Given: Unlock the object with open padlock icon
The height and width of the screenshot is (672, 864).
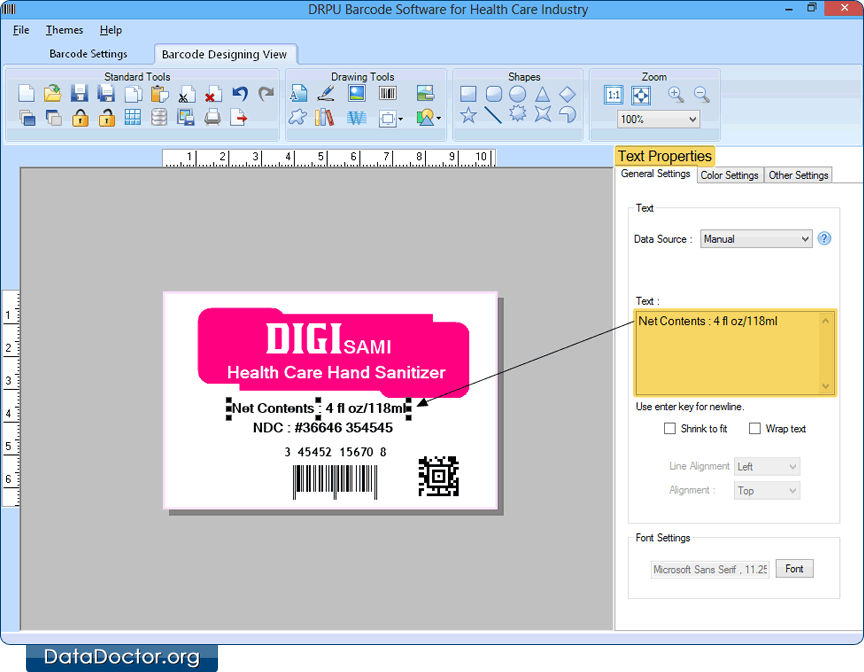Looking at the screenshot, I should click(106, 117).
